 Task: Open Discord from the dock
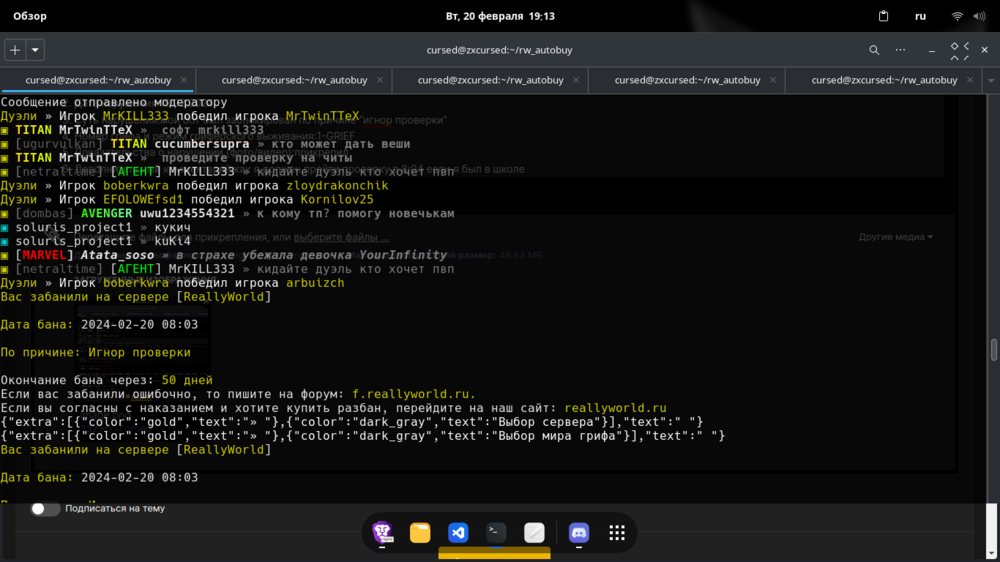click(x=578, y=532)
